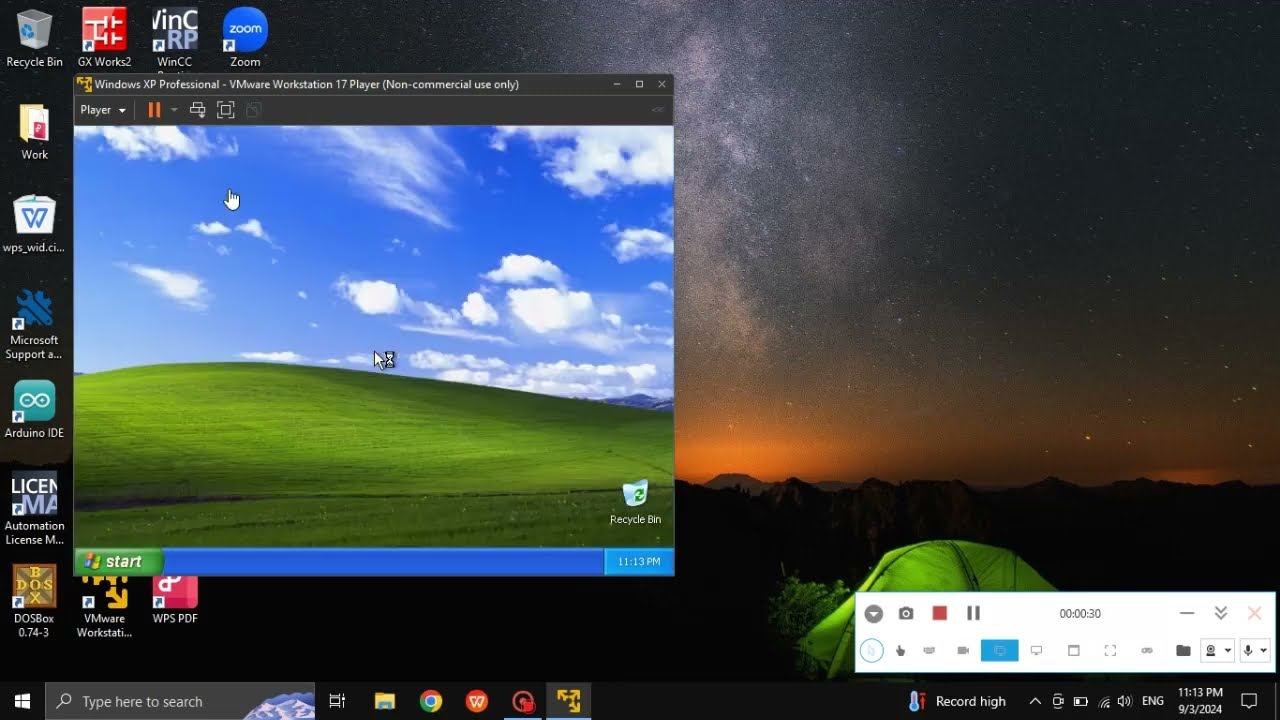Toggle the link icon in recorder toolbar

[x=1147, y=650]
